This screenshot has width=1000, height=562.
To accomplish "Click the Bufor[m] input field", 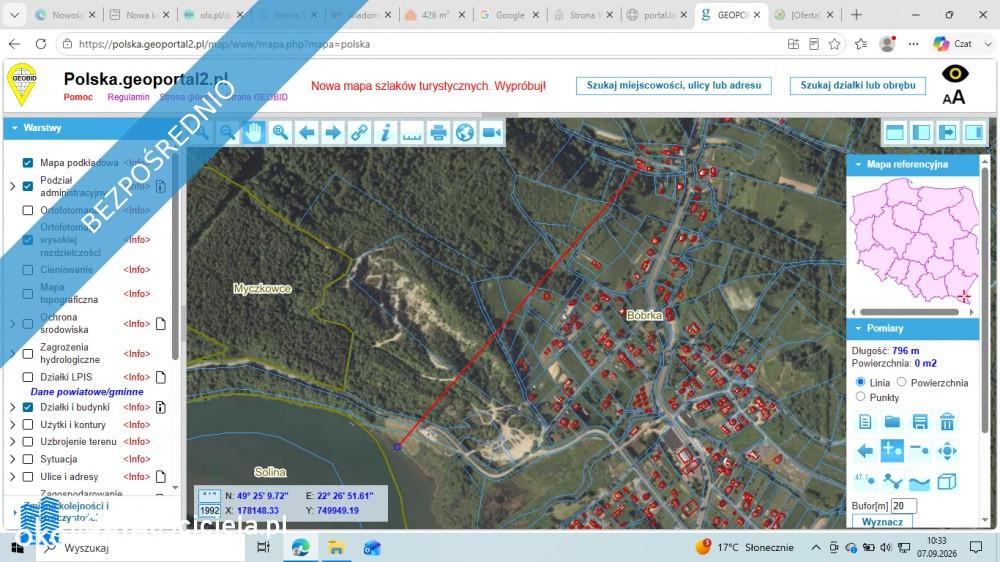I will [x=904, y=506].
